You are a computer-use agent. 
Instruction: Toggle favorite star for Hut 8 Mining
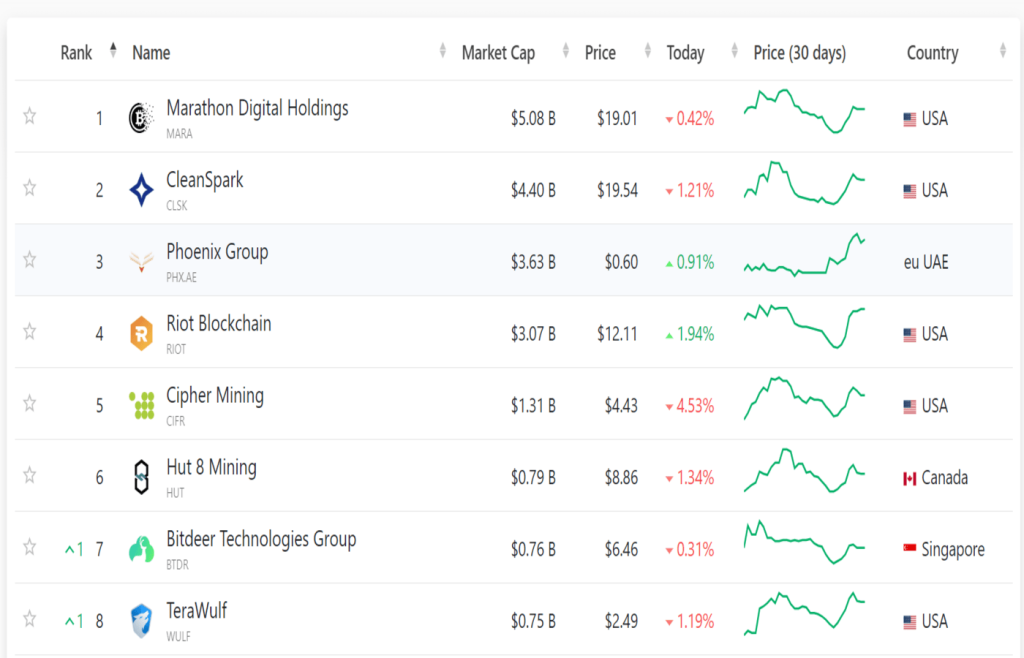(x=30, y=475)
